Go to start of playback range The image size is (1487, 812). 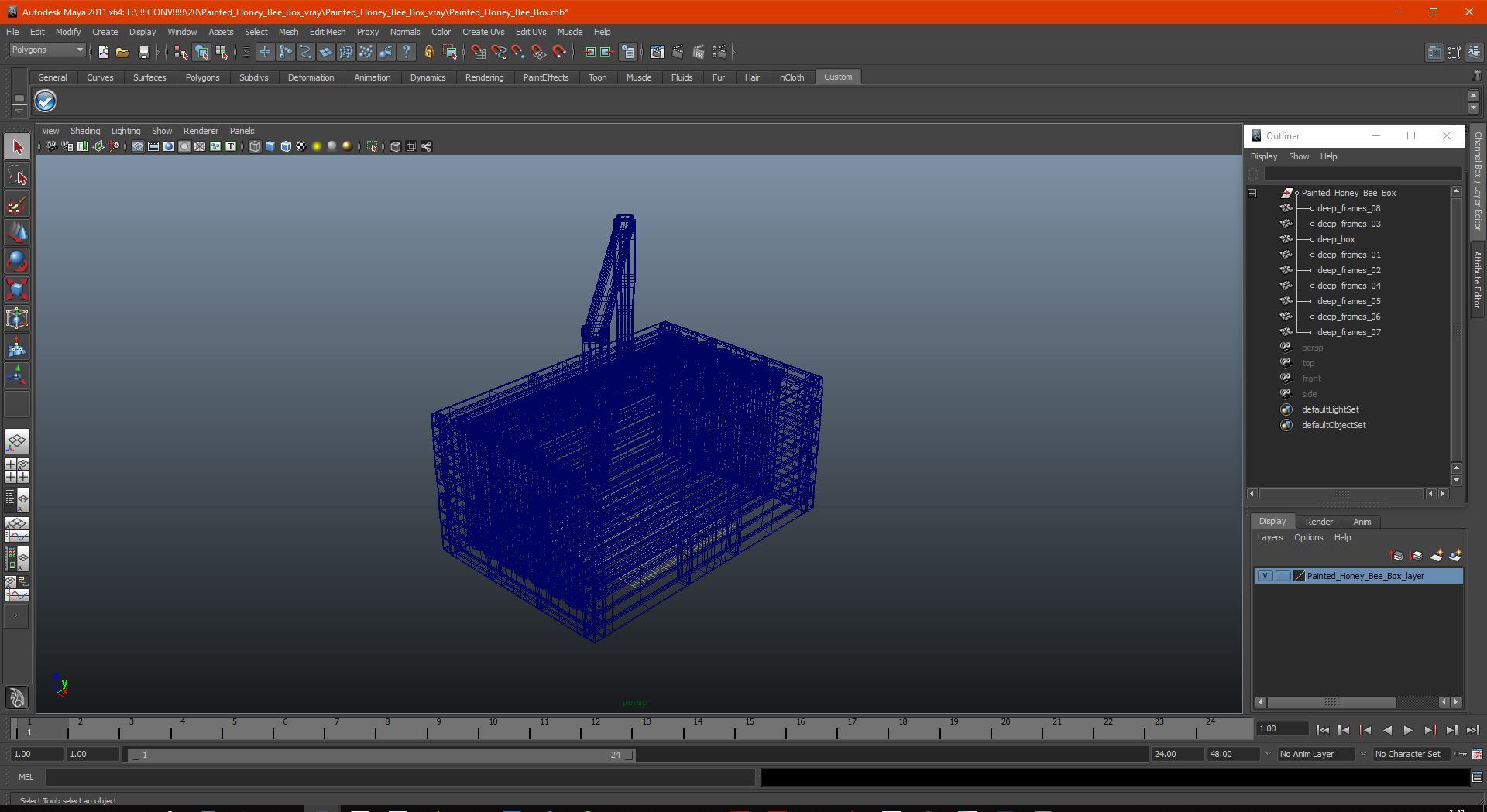1323,729
